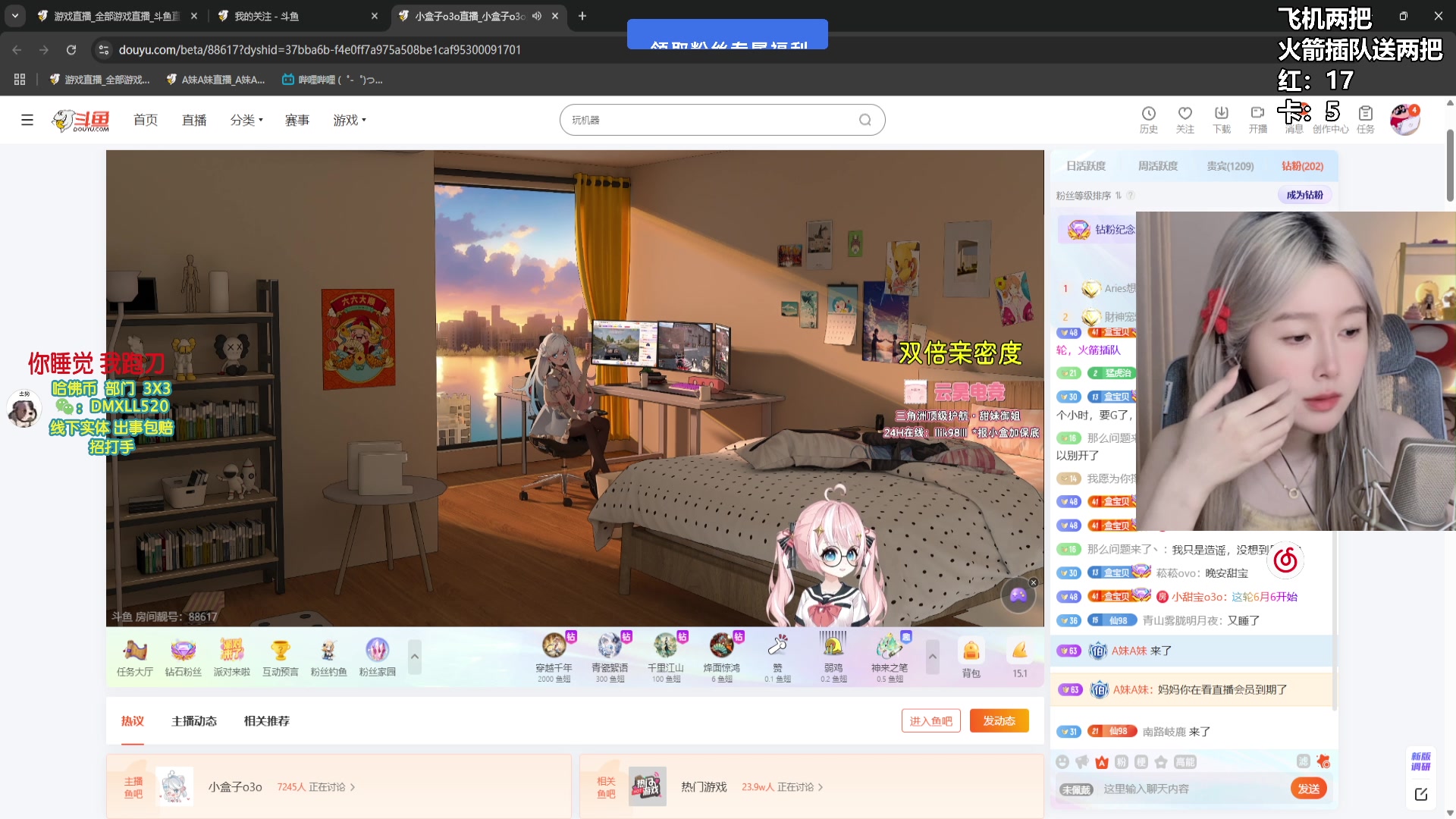The height and width of the screenshot is (819, 1456).
Task: Go to 首页 home page
Action: click(146, 120)
